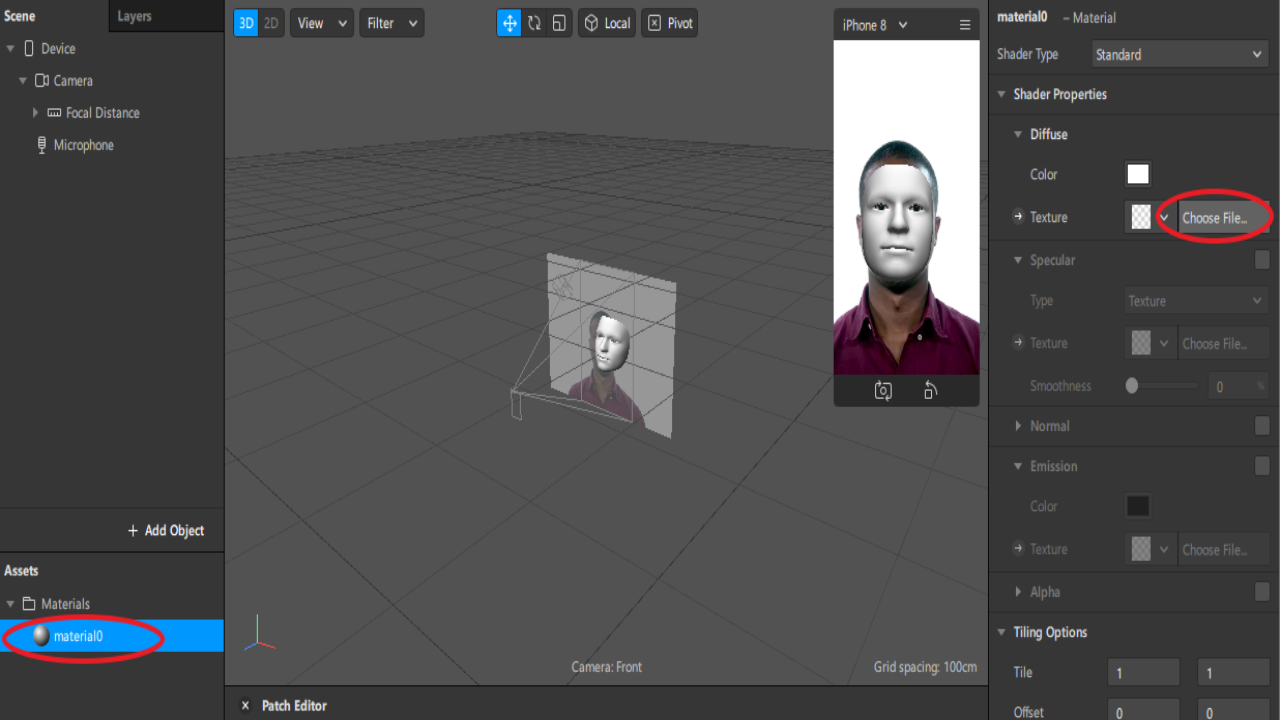Select the rotate tool icon

pyautogui.click(x=534, y=23)
